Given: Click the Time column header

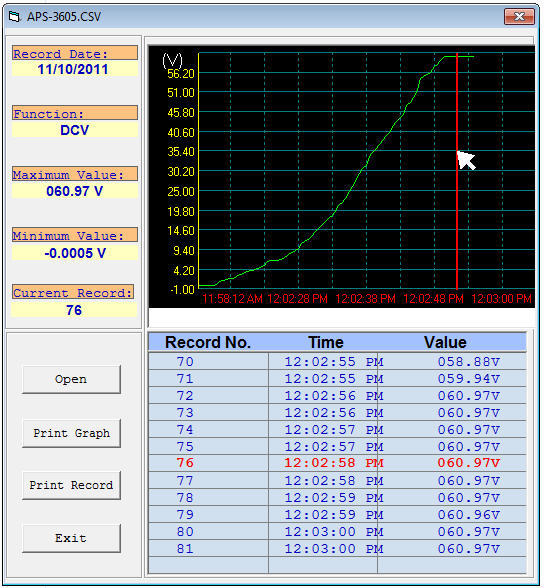Looking at the screenshot, I should pos(325,342).
